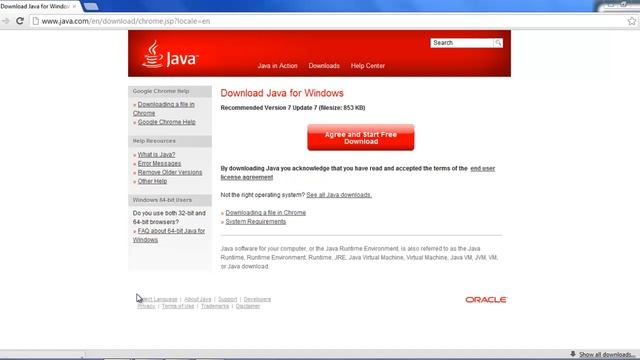Select the Download Java for Windows tab
This screenshot has width=640, height=360.
(x=38, y=6)
